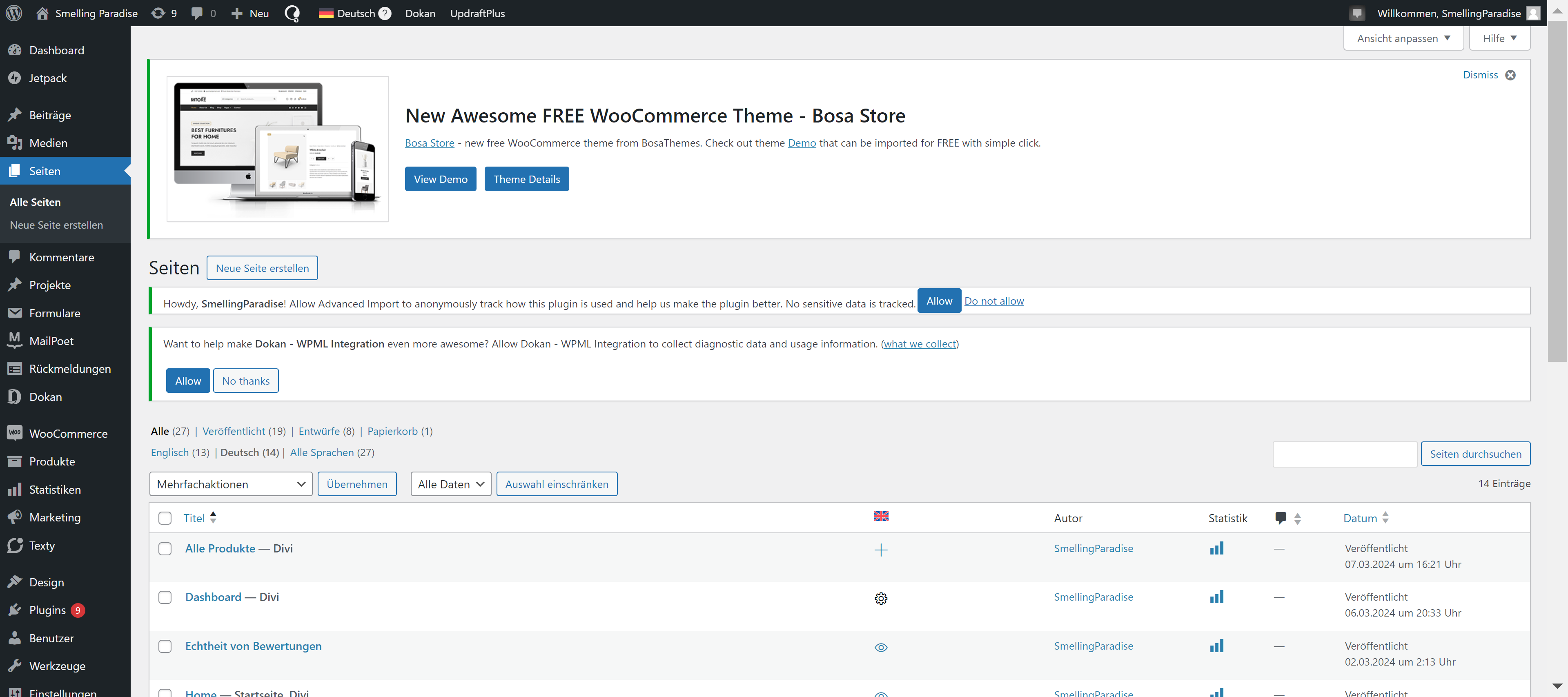Click the plus Neu icon
The height and width of the screenshot is (697, 1568).
[x=237, y=13]
